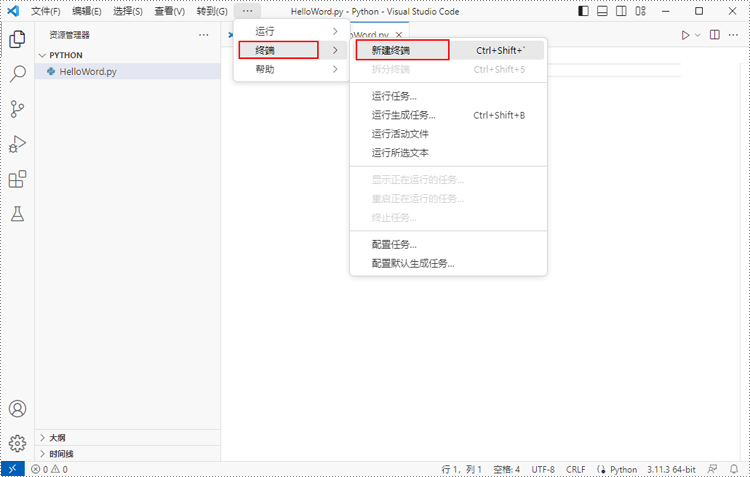Click the feedback icon in status bar
Viewport: 750px width, 477px height.
click(713, 469)
